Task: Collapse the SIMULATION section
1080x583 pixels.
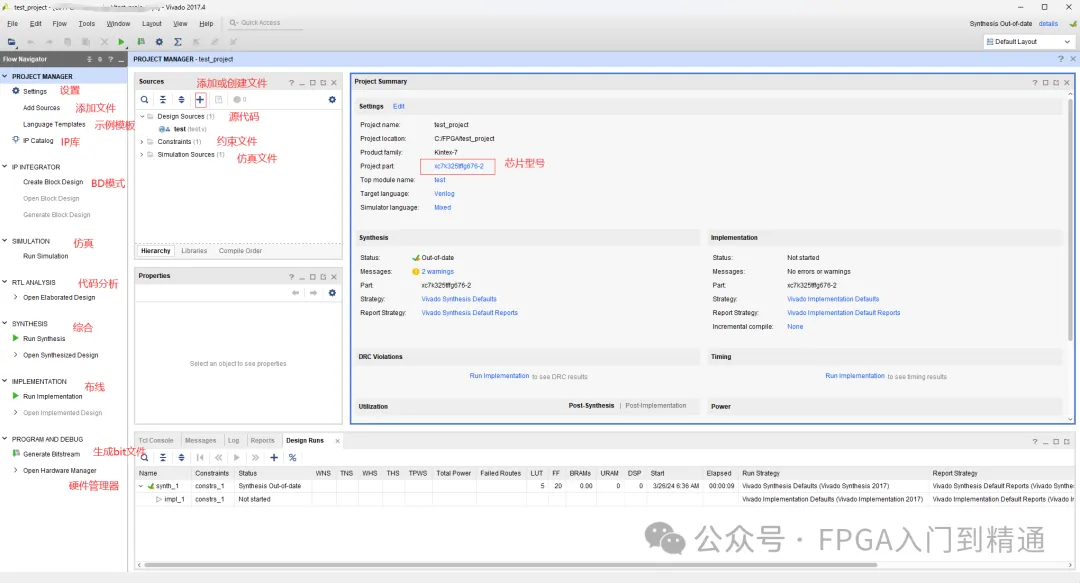Action: click(5, 241)
